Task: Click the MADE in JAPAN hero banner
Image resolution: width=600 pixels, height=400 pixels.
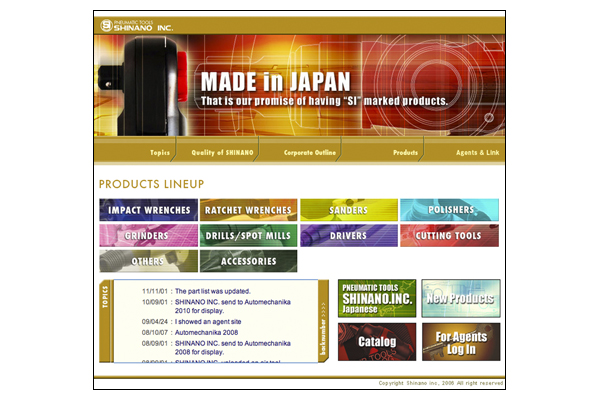Action: [x=299, y=85]
